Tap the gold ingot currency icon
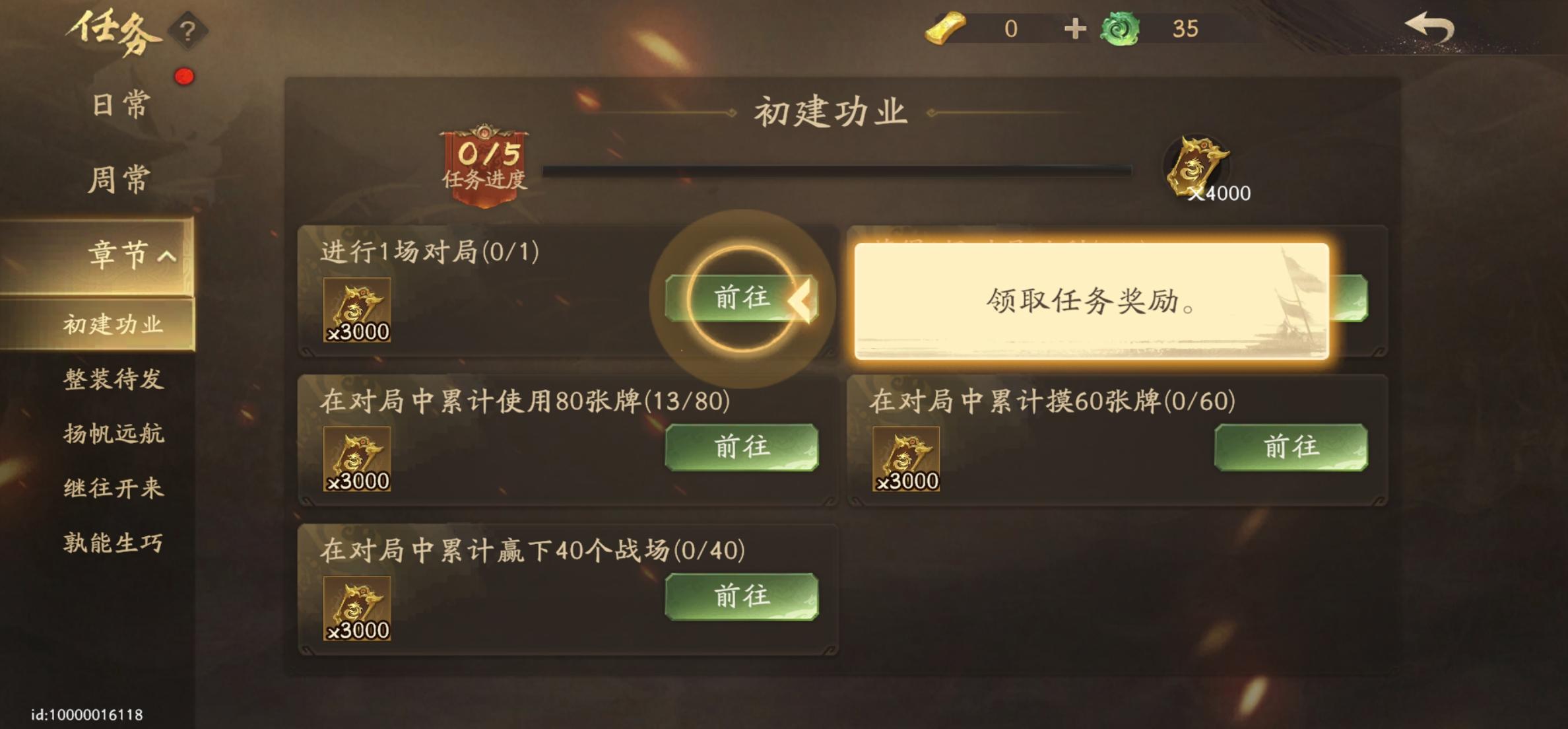The height and width of the screenshot is (729, 1568). point(945,28)
